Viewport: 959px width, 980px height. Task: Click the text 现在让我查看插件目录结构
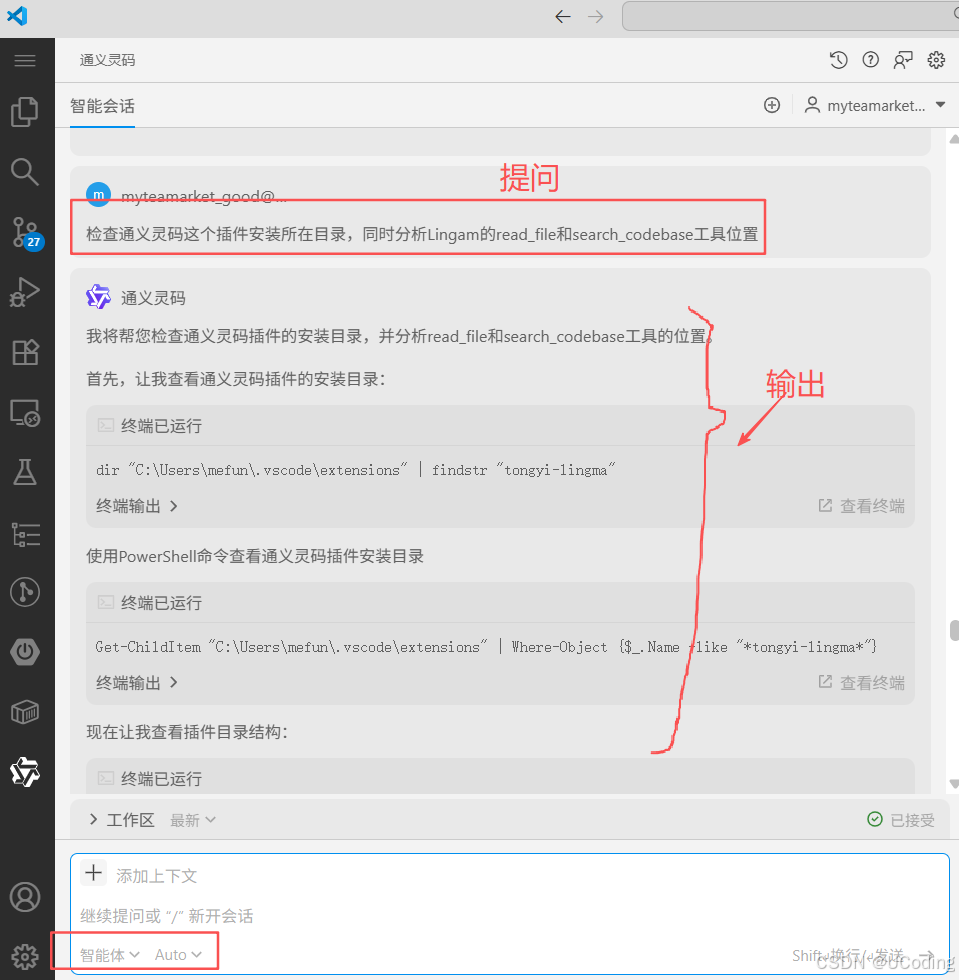(x=187, y=732)
